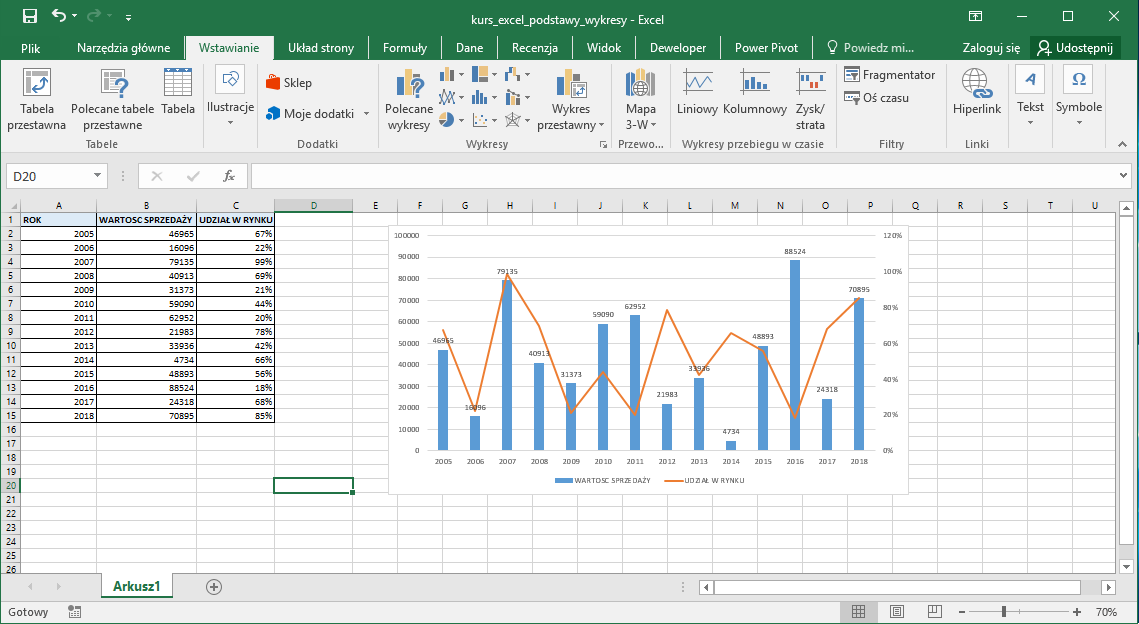1139x624 pixels.
Task: Click the horizontal scrollbar thumb
Action: (x=897, y=587)
